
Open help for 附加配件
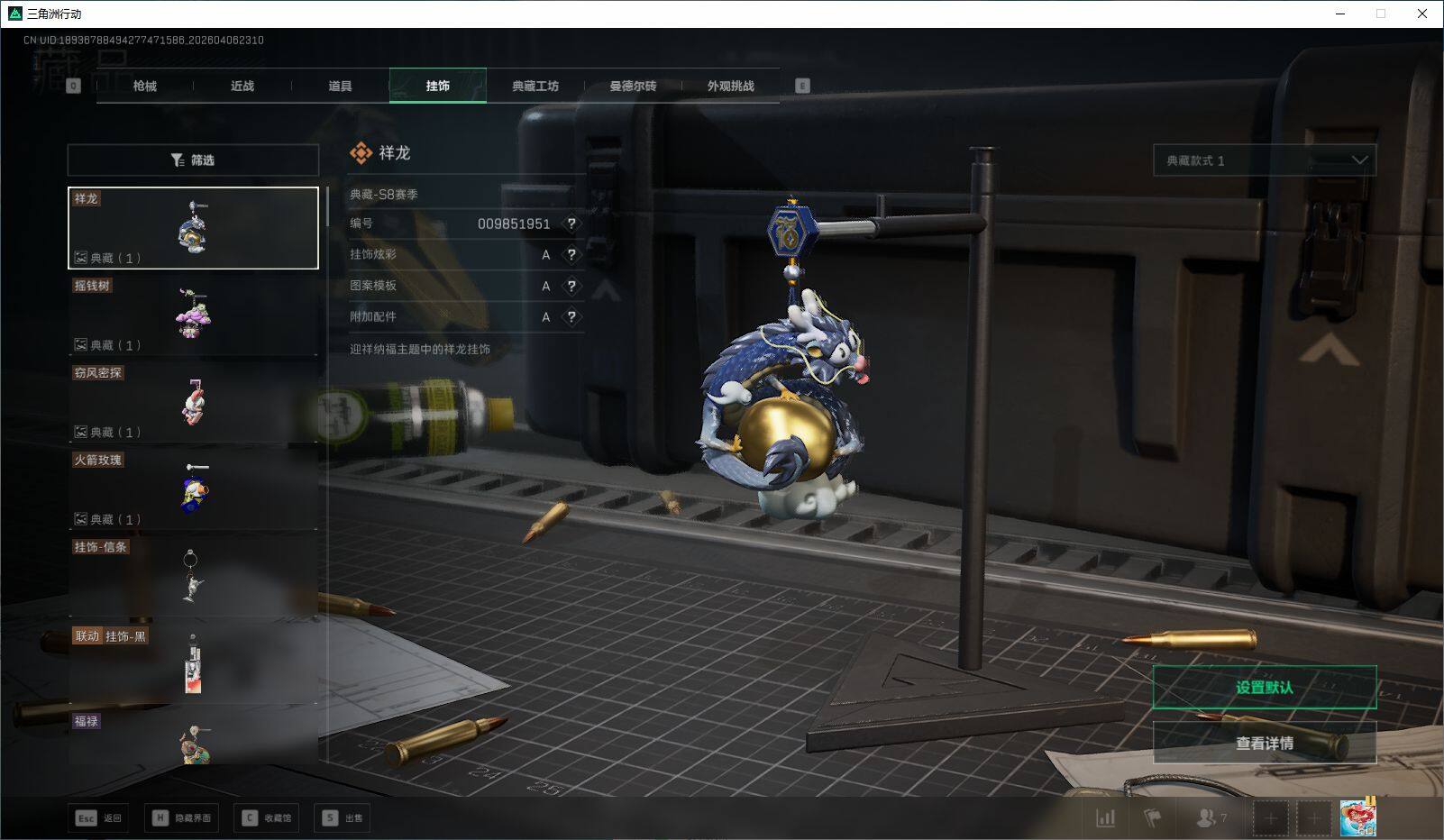571,316
